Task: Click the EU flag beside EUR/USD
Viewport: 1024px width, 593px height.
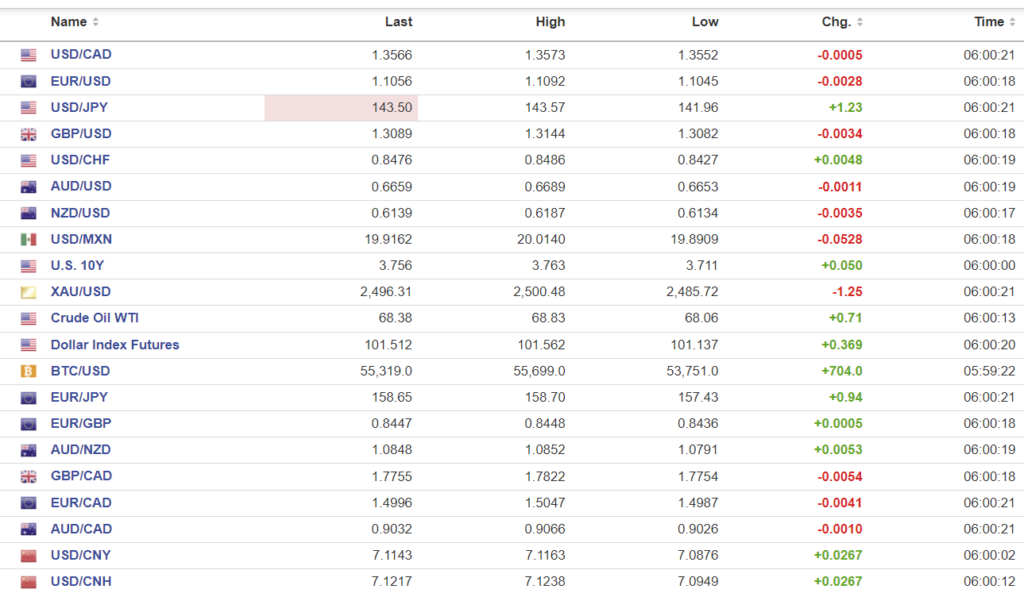Action: [28, 82]
